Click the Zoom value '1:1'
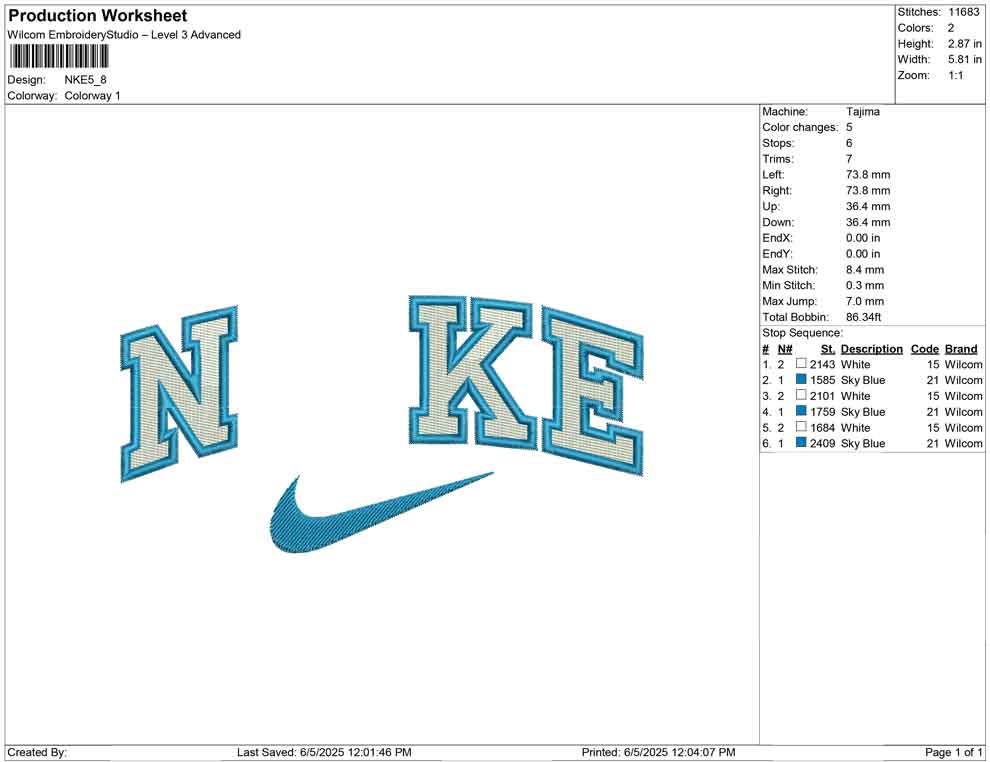Image resolution: width=990 pixels, height=762 pixels. click(955, 75)
